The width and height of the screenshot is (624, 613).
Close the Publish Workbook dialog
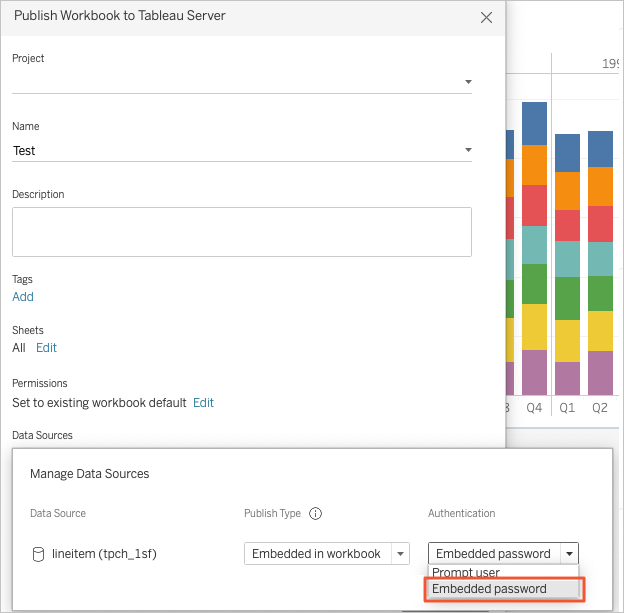[x=486, y=17]
